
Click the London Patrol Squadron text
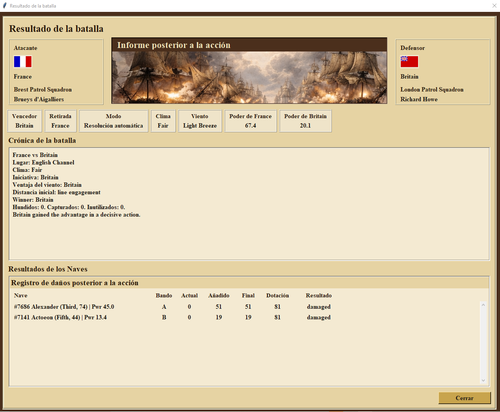point(432,89)
